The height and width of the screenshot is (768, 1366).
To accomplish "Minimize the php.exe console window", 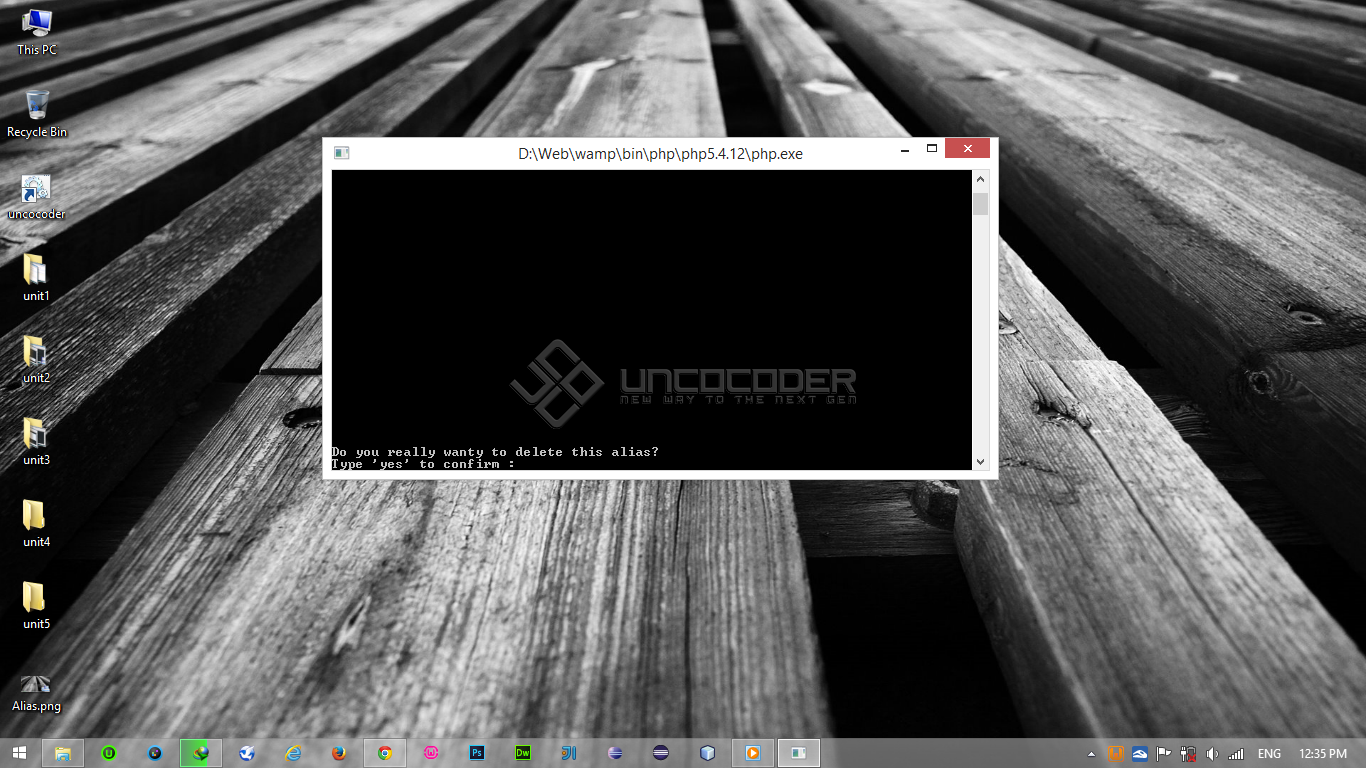I will 904,149.
